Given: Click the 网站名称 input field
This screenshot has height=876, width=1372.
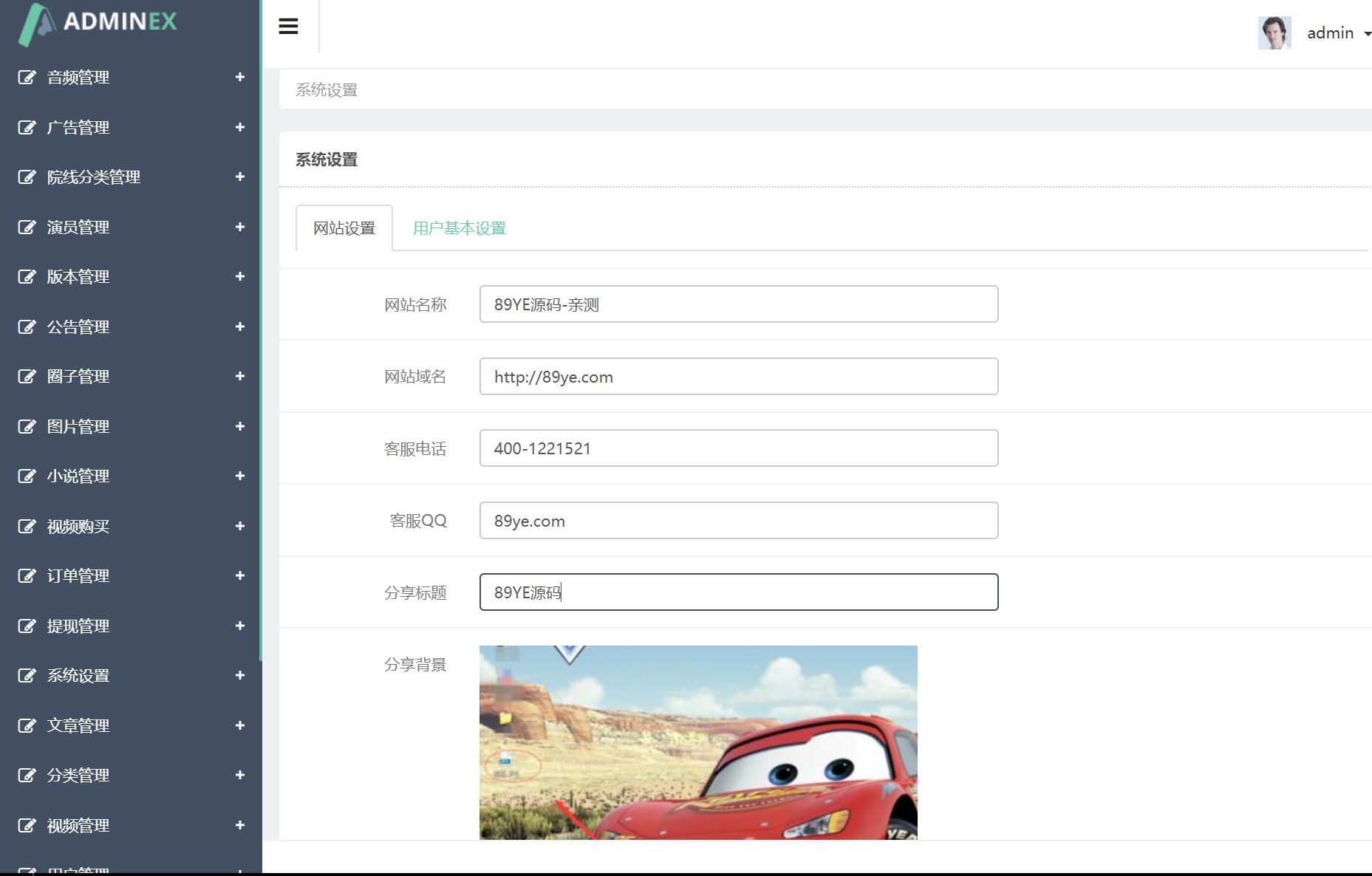Looking at the screenshot, I should [x=739, y=304].
